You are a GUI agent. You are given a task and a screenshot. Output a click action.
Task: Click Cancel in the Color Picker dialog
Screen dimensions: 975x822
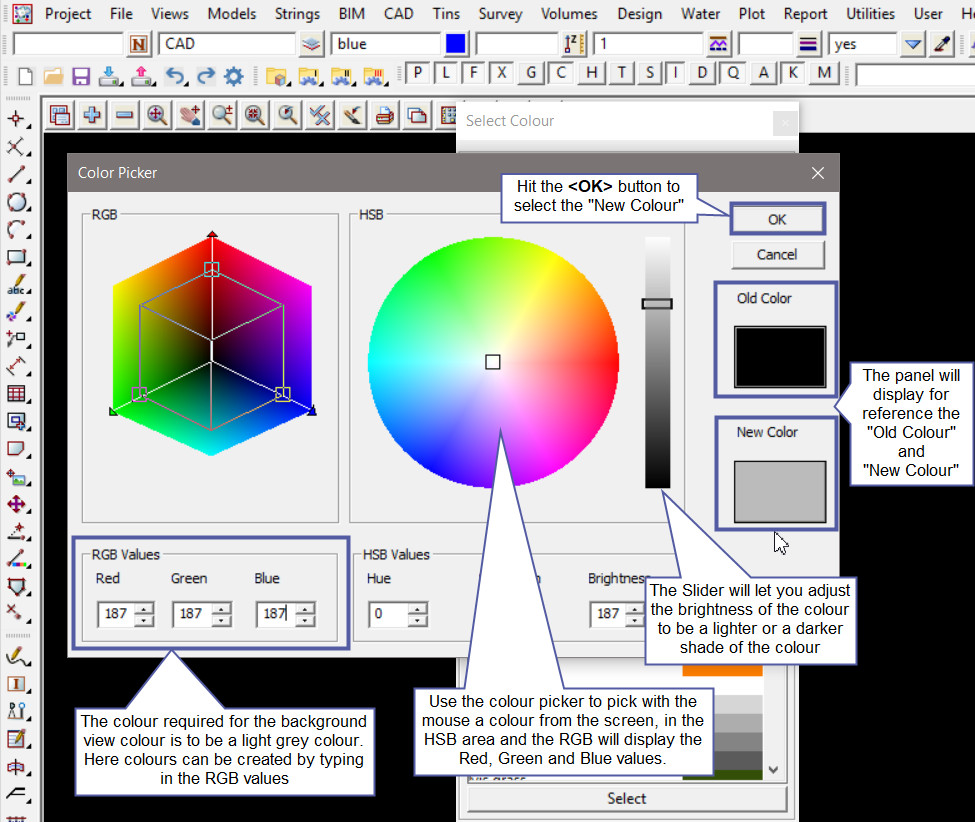click(777, 255)
